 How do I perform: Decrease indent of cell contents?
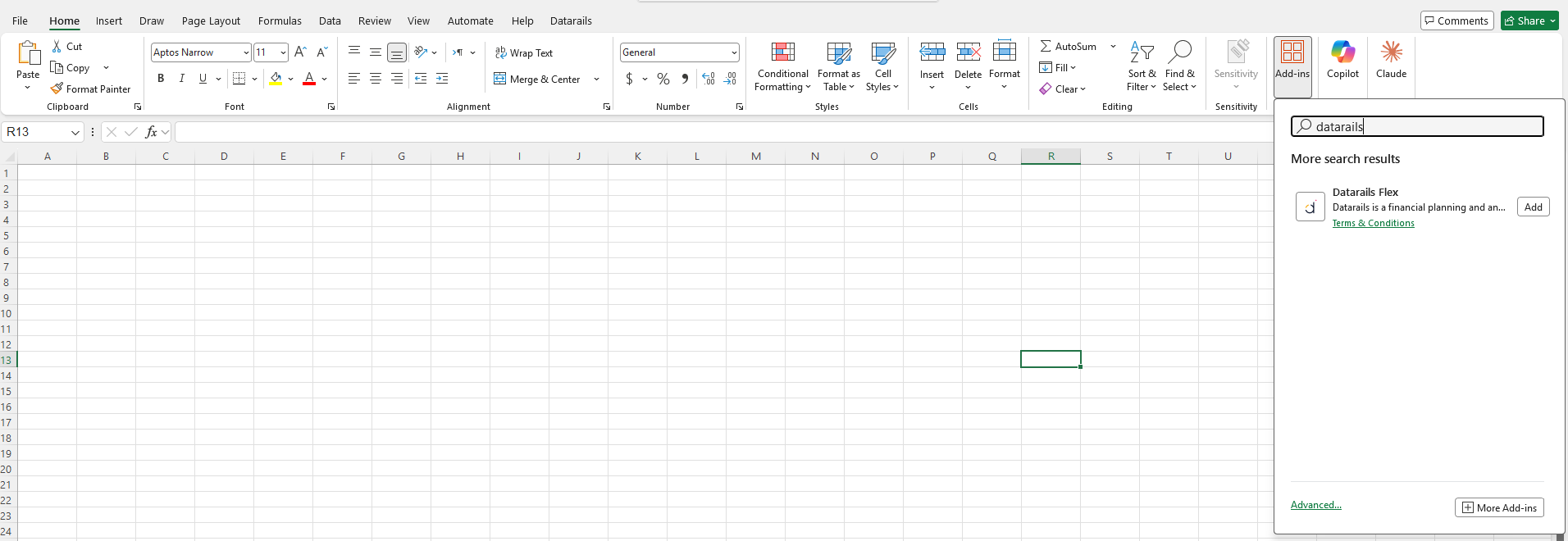(x=421, y=79)
